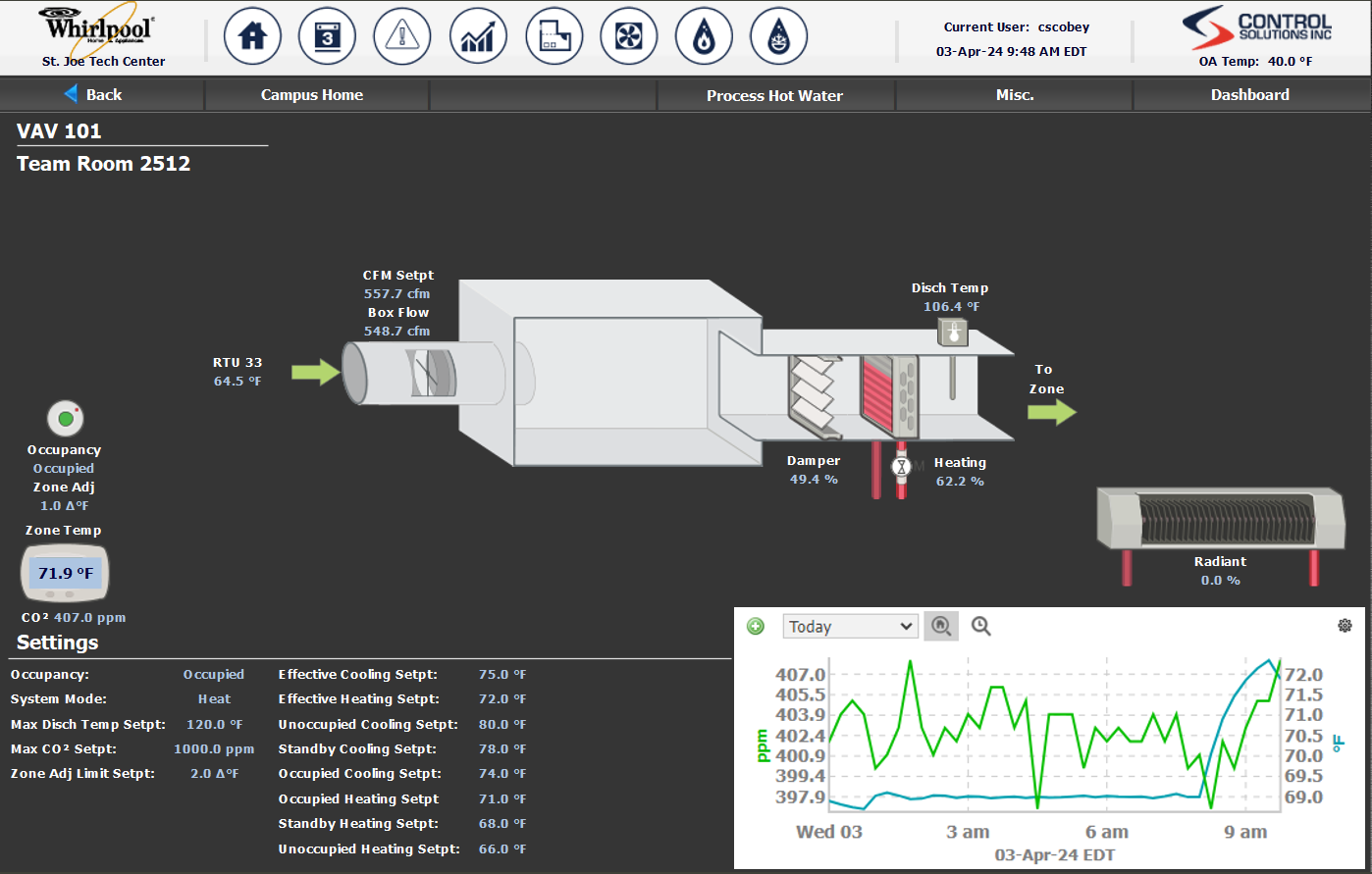This screenshot has width=1372, height=874.
Task: Open the Today time range dropdown
Action: coord(850,626)
